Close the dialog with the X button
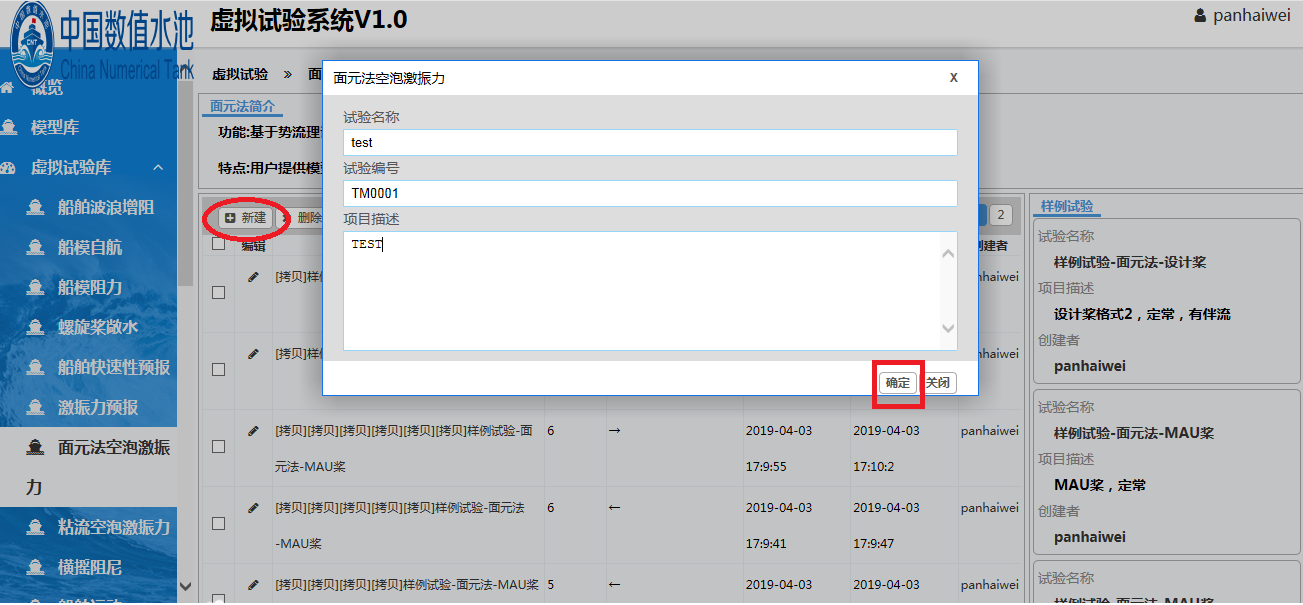Image resolution: width=1303 pixels, height=605 pixels. (x=953, y=78)
